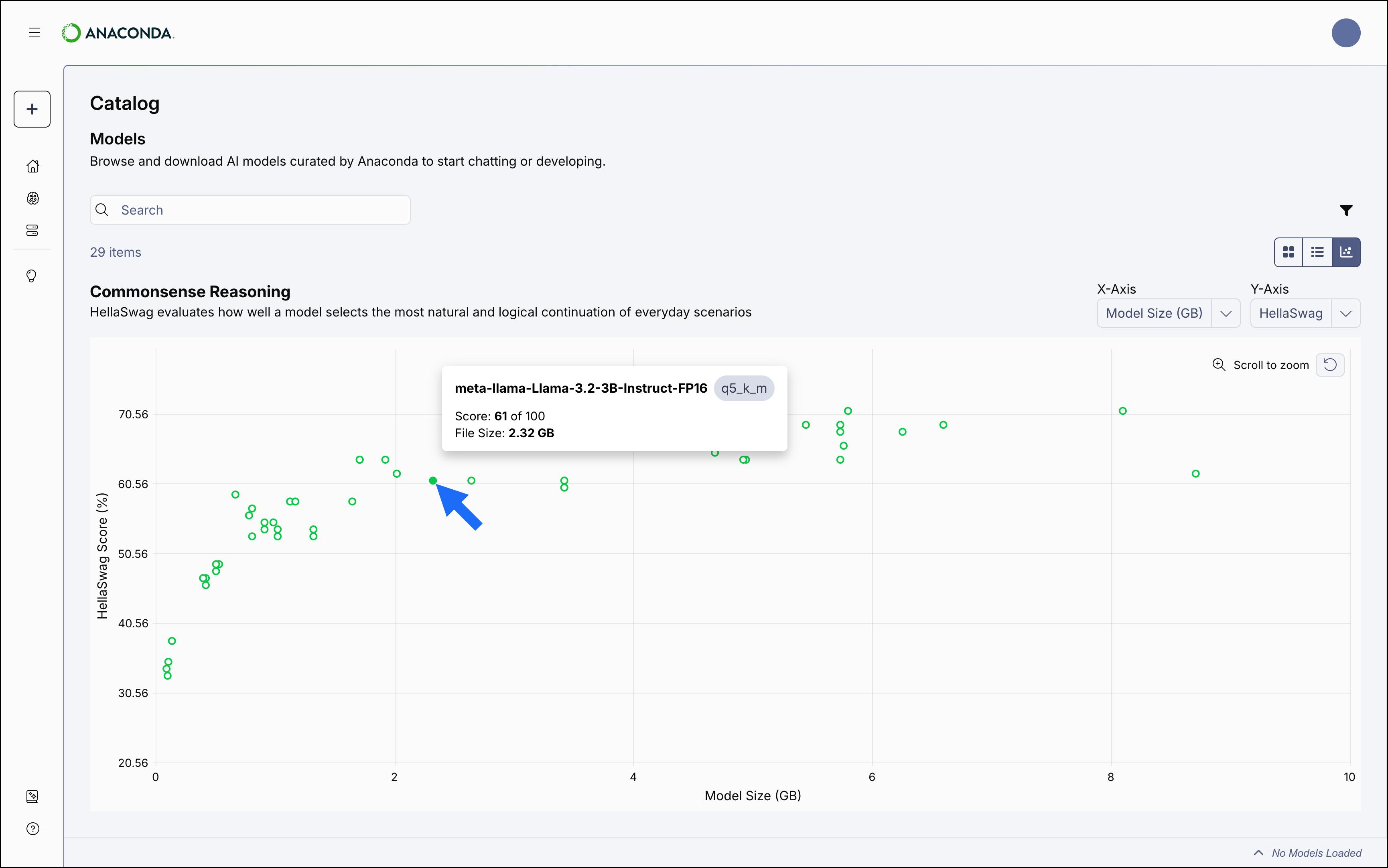
Task: Open the Models brain icon in sidebar
Action: point(33,199)
